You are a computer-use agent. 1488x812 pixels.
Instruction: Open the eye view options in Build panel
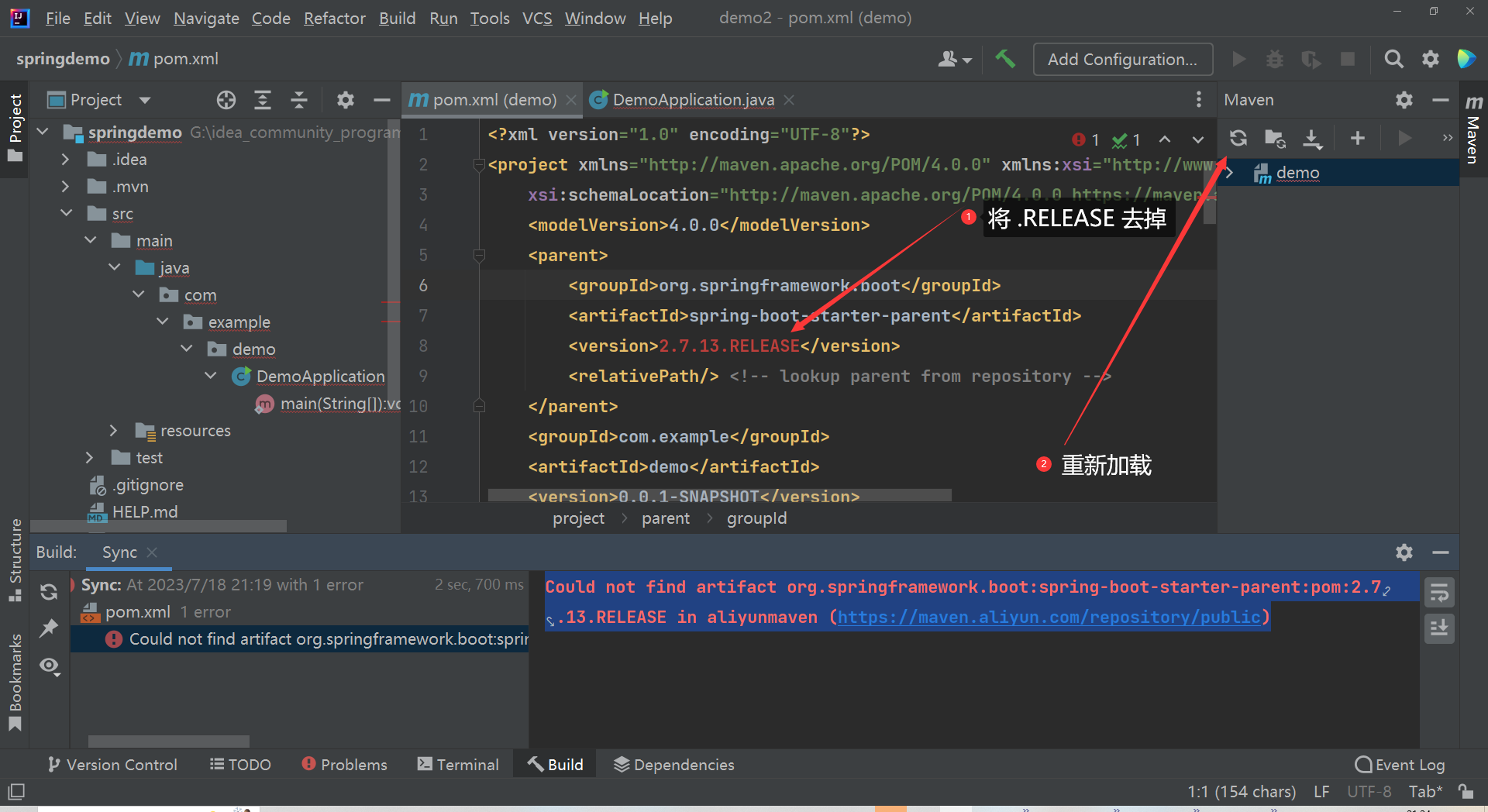pos(50,666)
